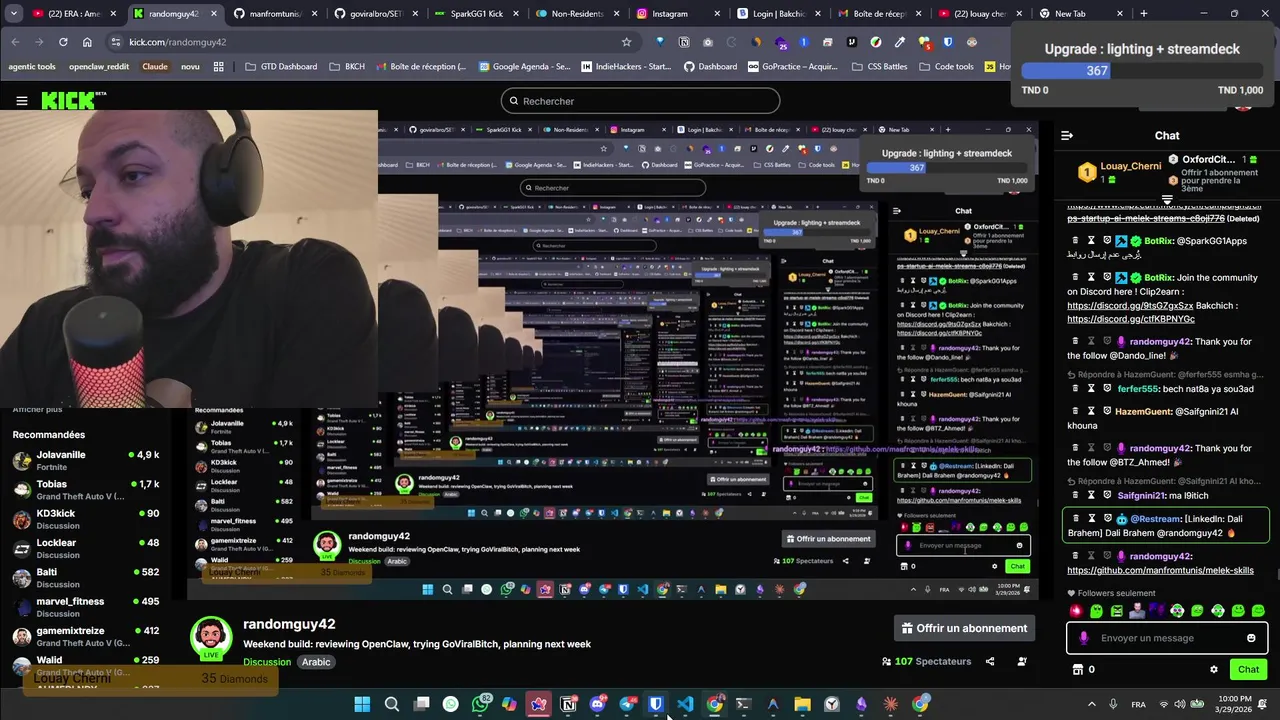Open the Kick hamburger menu
This screenshot has height=720, width=1280.
coord(22,101)
